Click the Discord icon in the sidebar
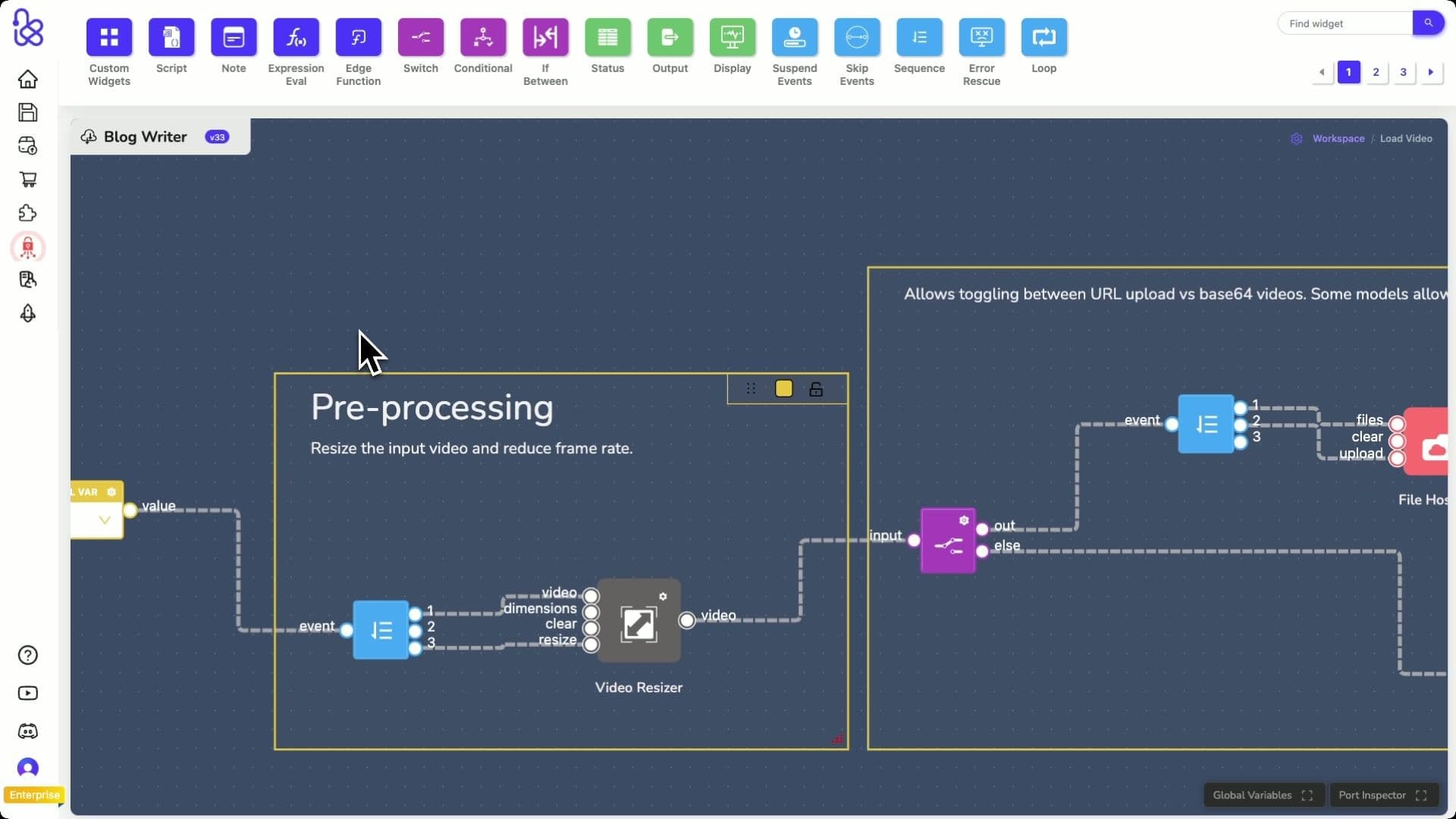This screenshot has height=819, width=1456. pos(27,731)
